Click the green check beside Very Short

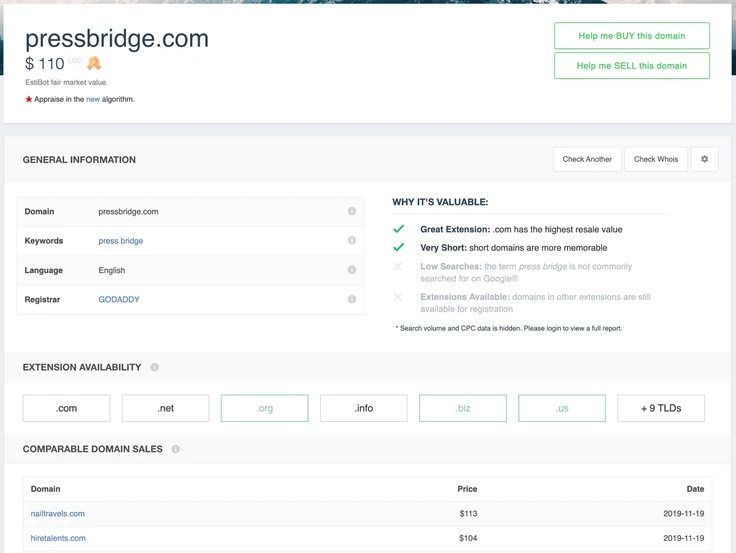399,247
